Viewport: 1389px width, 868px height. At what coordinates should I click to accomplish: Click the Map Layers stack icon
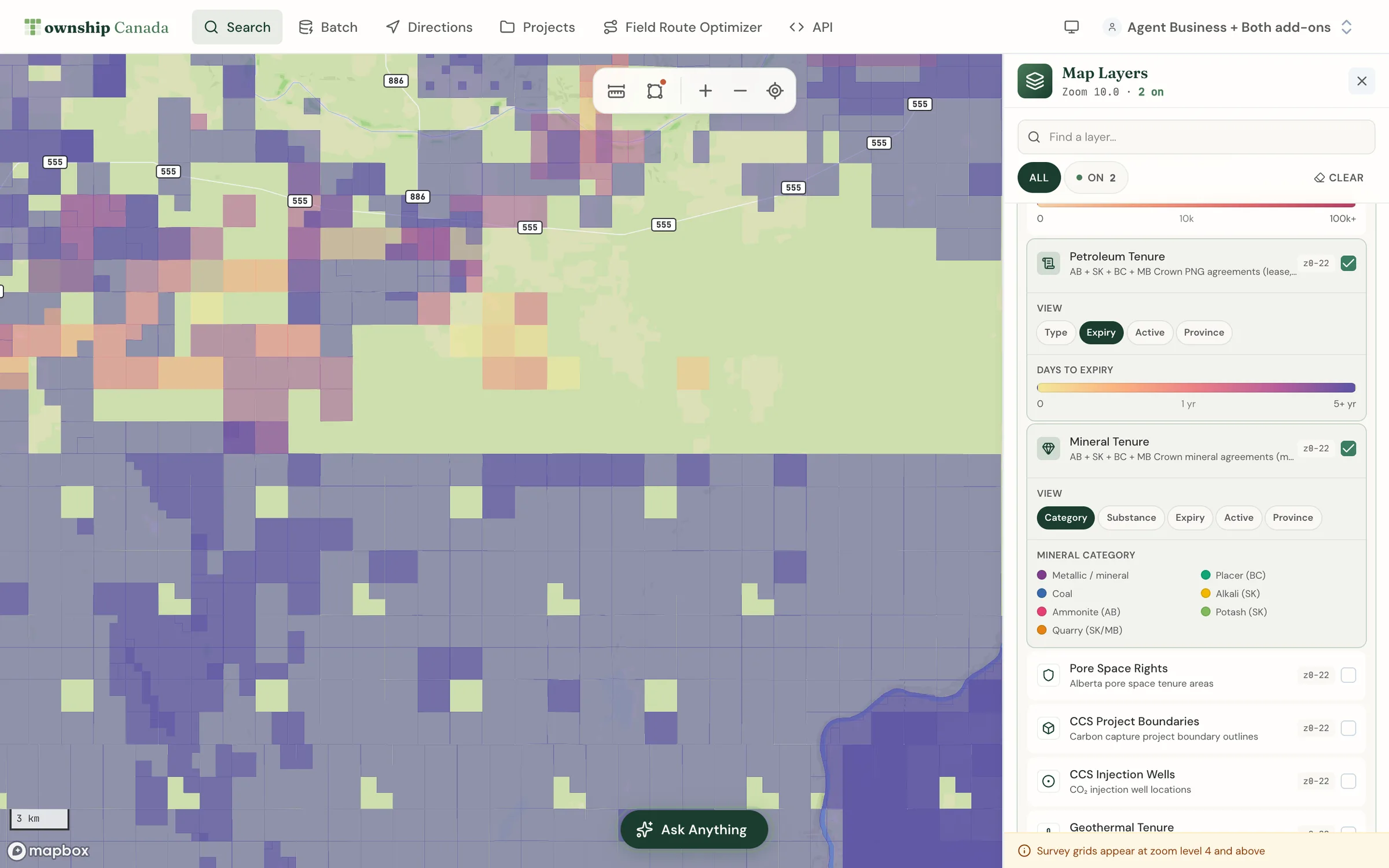pos(1035,81)
